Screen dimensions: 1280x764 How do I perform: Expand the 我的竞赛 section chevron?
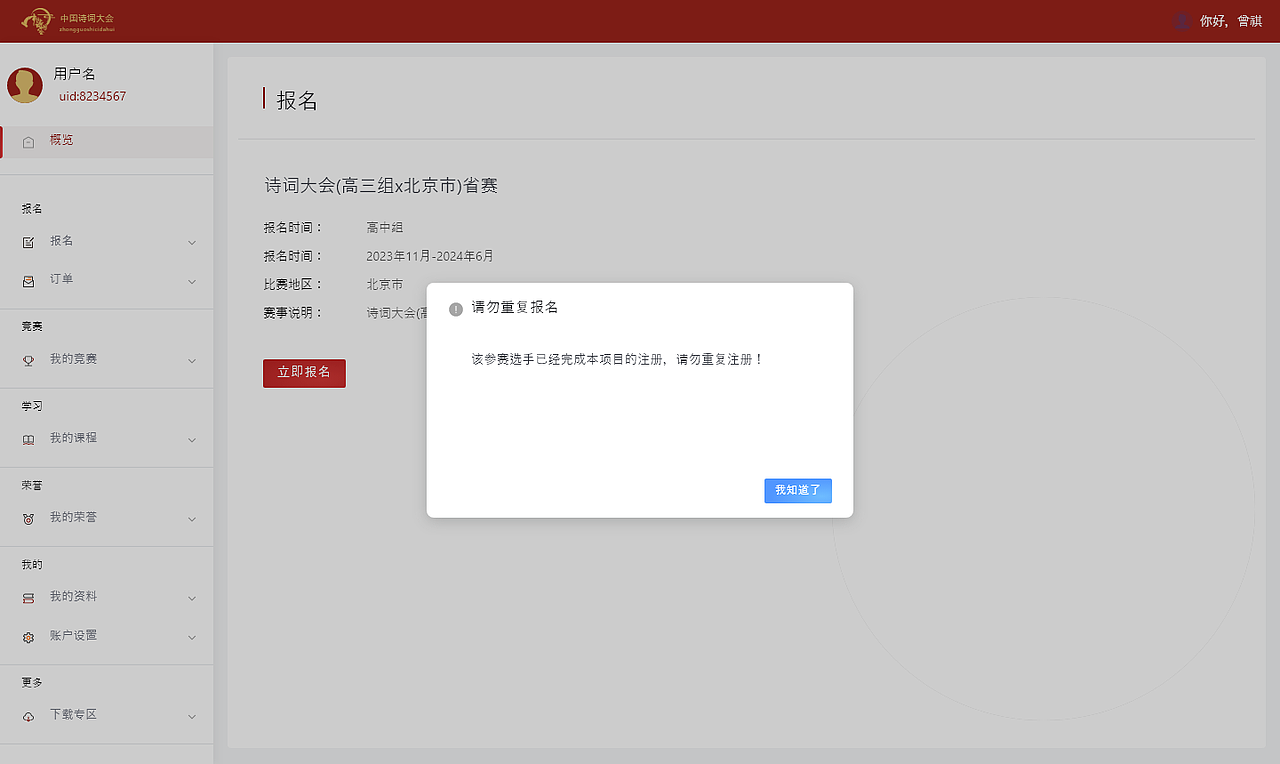(x=191, y=359)
